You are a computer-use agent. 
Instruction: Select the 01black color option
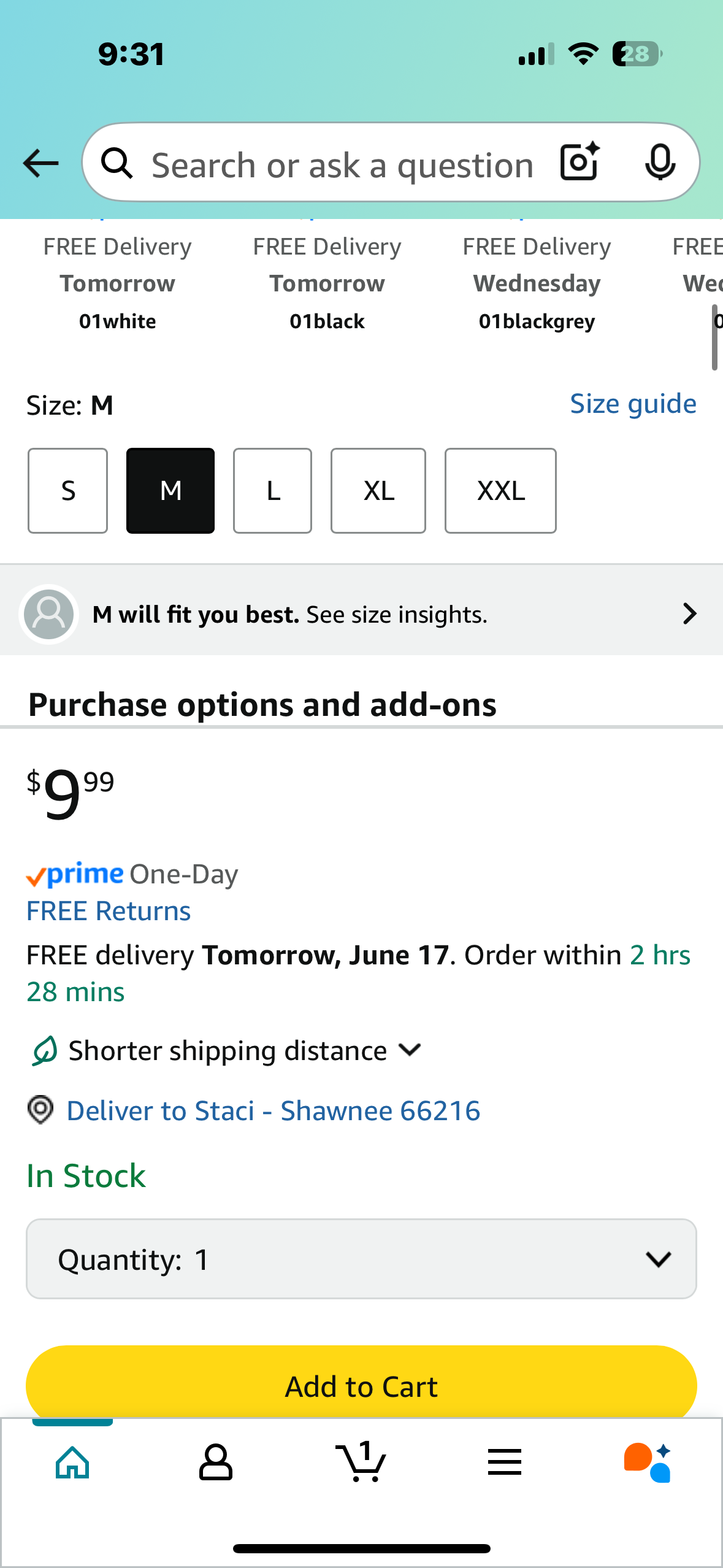point(327,284)
